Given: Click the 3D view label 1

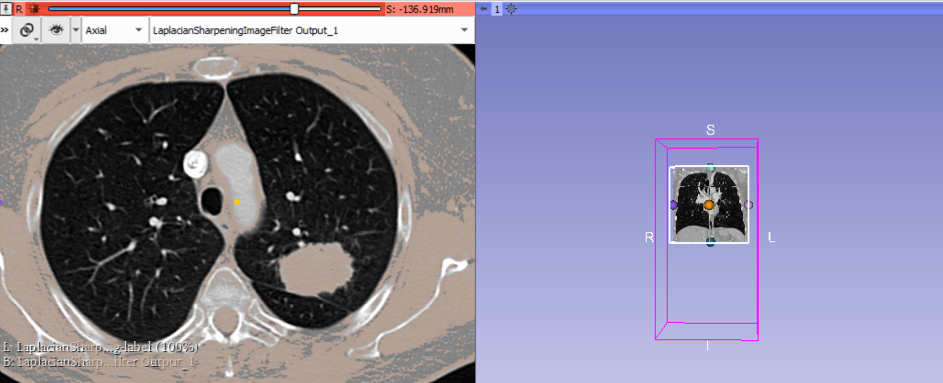Looking at the screenshot, I should [497, 8].
